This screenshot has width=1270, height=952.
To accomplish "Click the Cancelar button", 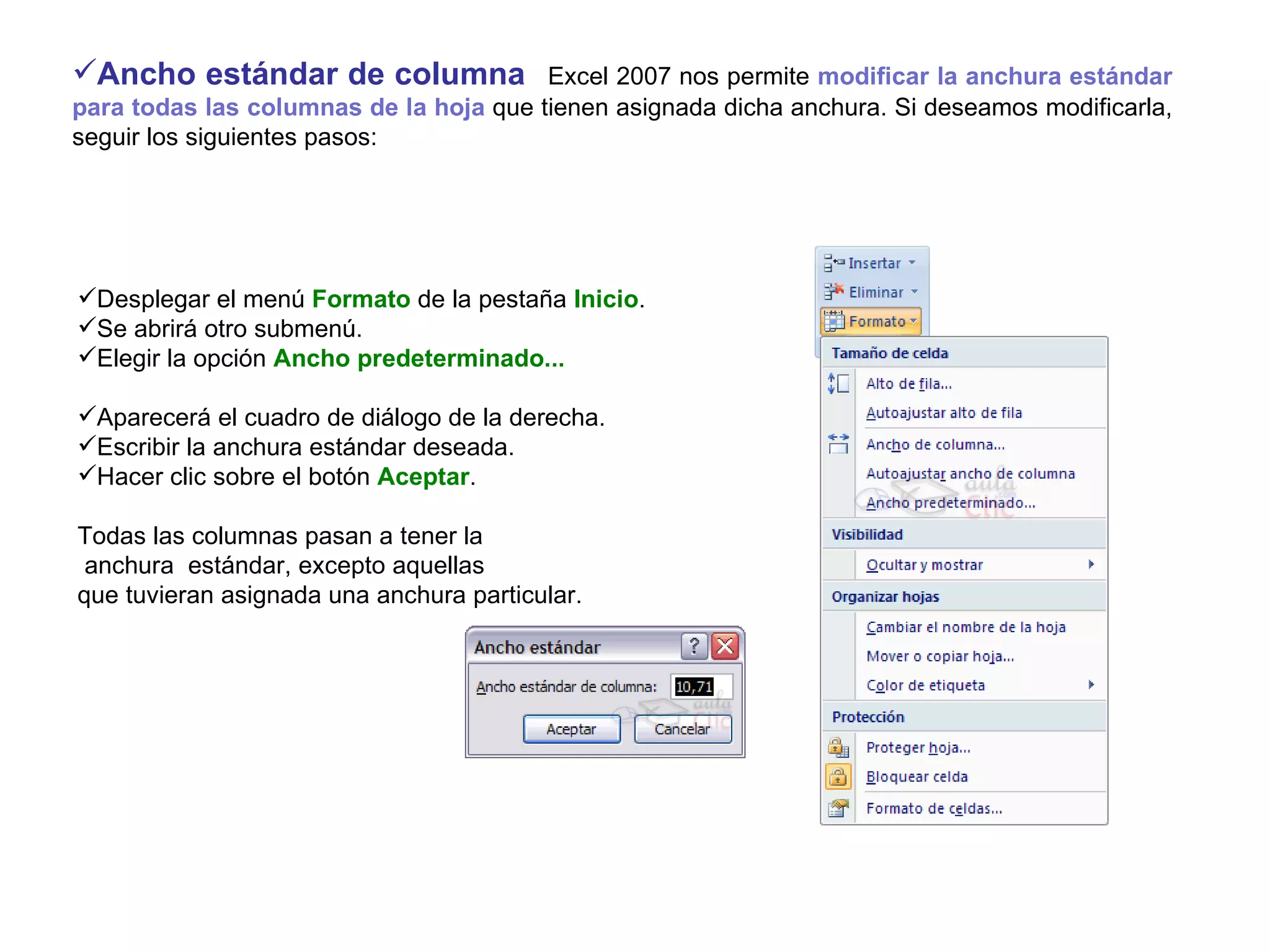I will 683,729.
